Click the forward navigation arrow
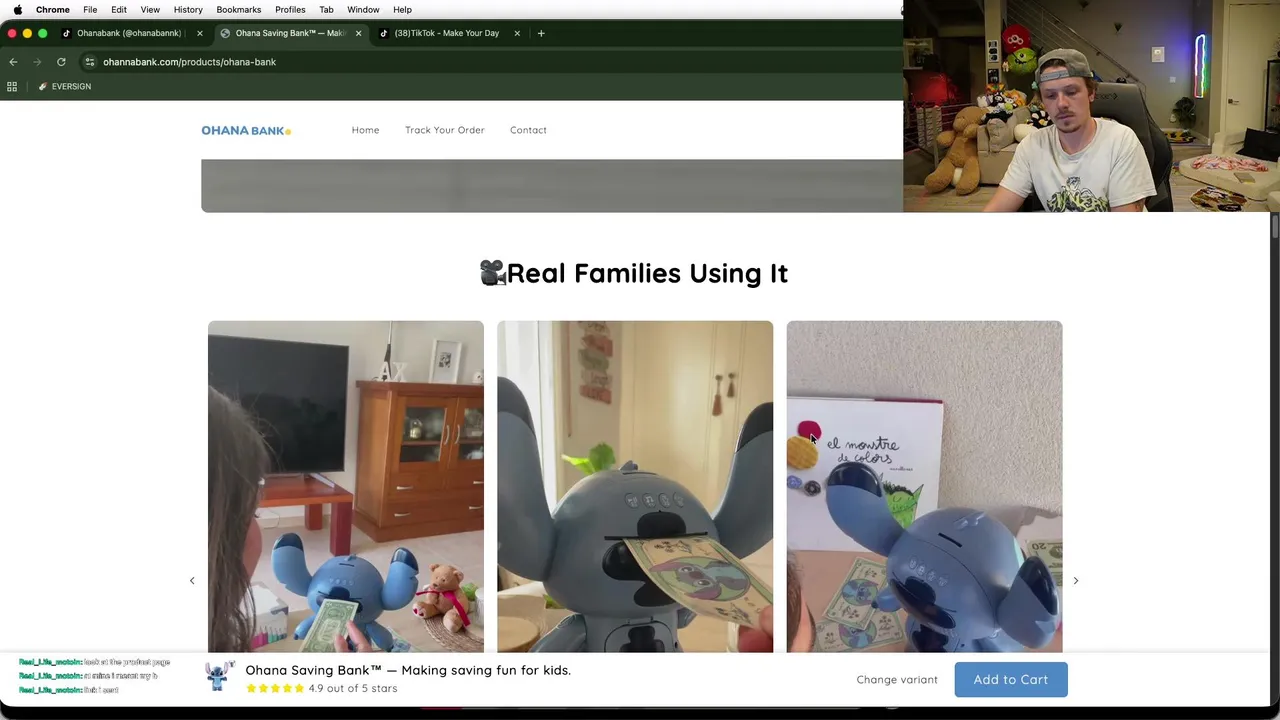 coord(37,62)
